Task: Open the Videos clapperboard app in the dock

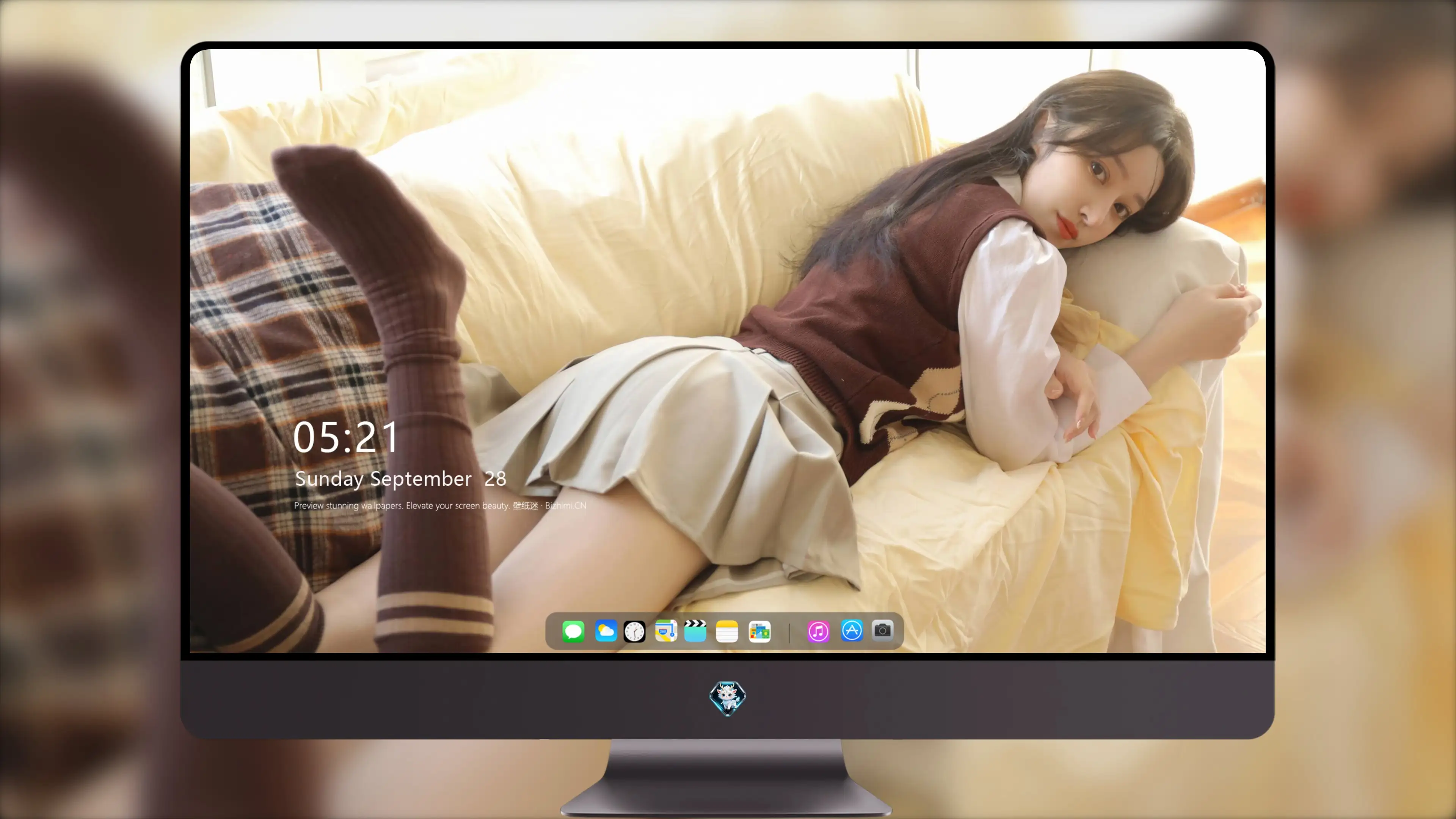Action: click(x=695, y=631)
